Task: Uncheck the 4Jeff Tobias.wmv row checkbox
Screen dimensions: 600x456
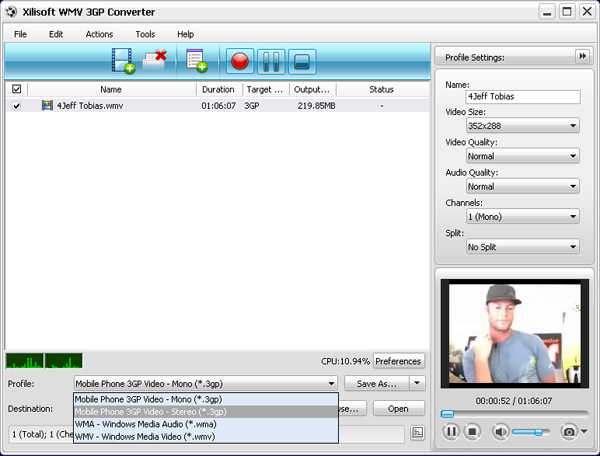Action: (16, 106)
